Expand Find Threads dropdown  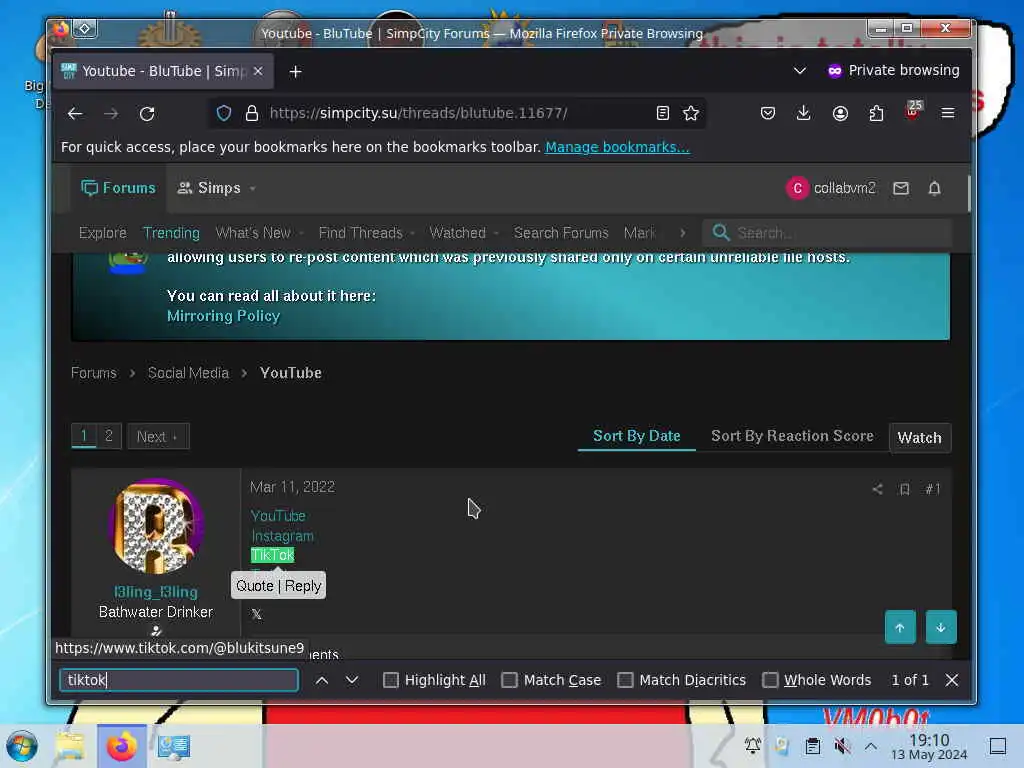(412, 233)
